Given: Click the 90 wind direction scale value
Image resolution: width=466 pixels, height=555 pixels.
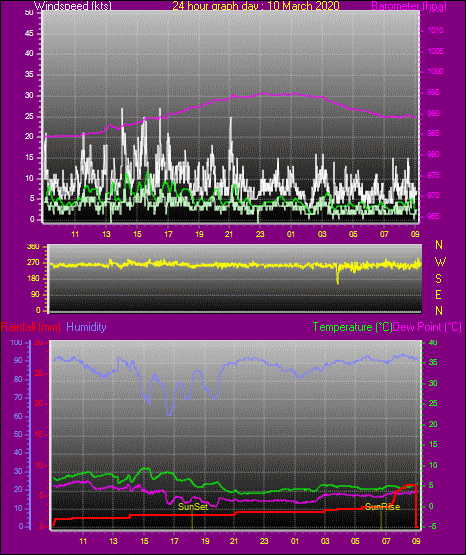Looking at the screenshot, I should click(x=35, y=295).
